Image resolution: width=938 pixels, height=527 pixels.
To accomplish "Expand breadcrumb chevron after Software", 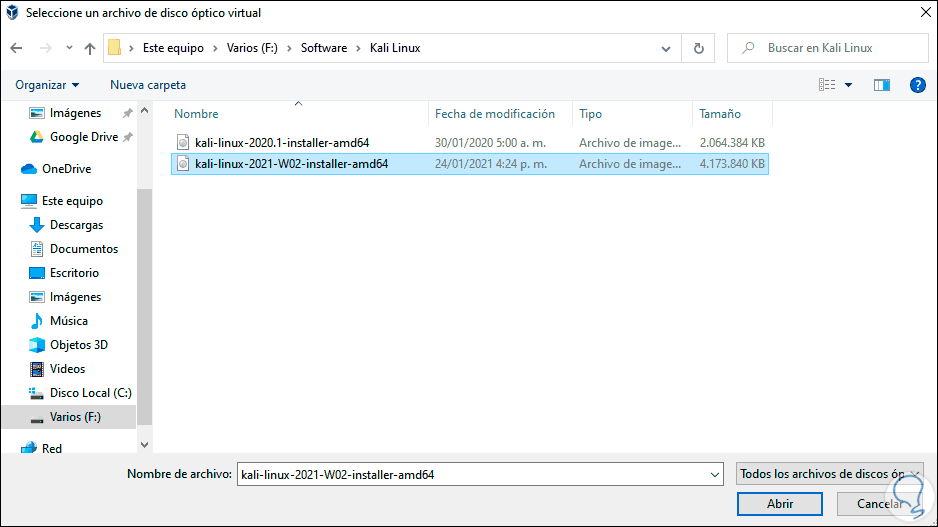I will (358, 48).
